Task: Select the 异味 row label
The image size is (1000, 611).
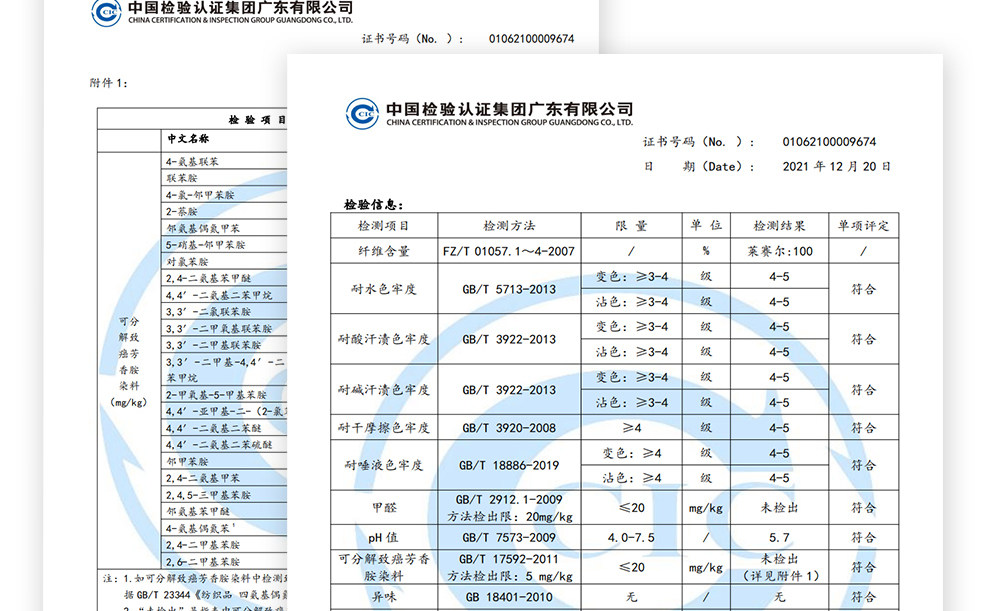Action: (x=384, y=597)
